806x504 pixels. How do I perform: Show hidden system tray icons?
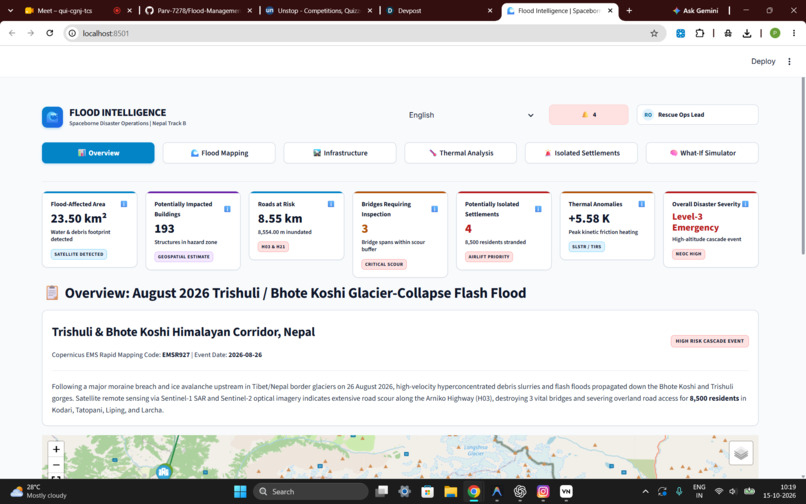click(645, 492)
